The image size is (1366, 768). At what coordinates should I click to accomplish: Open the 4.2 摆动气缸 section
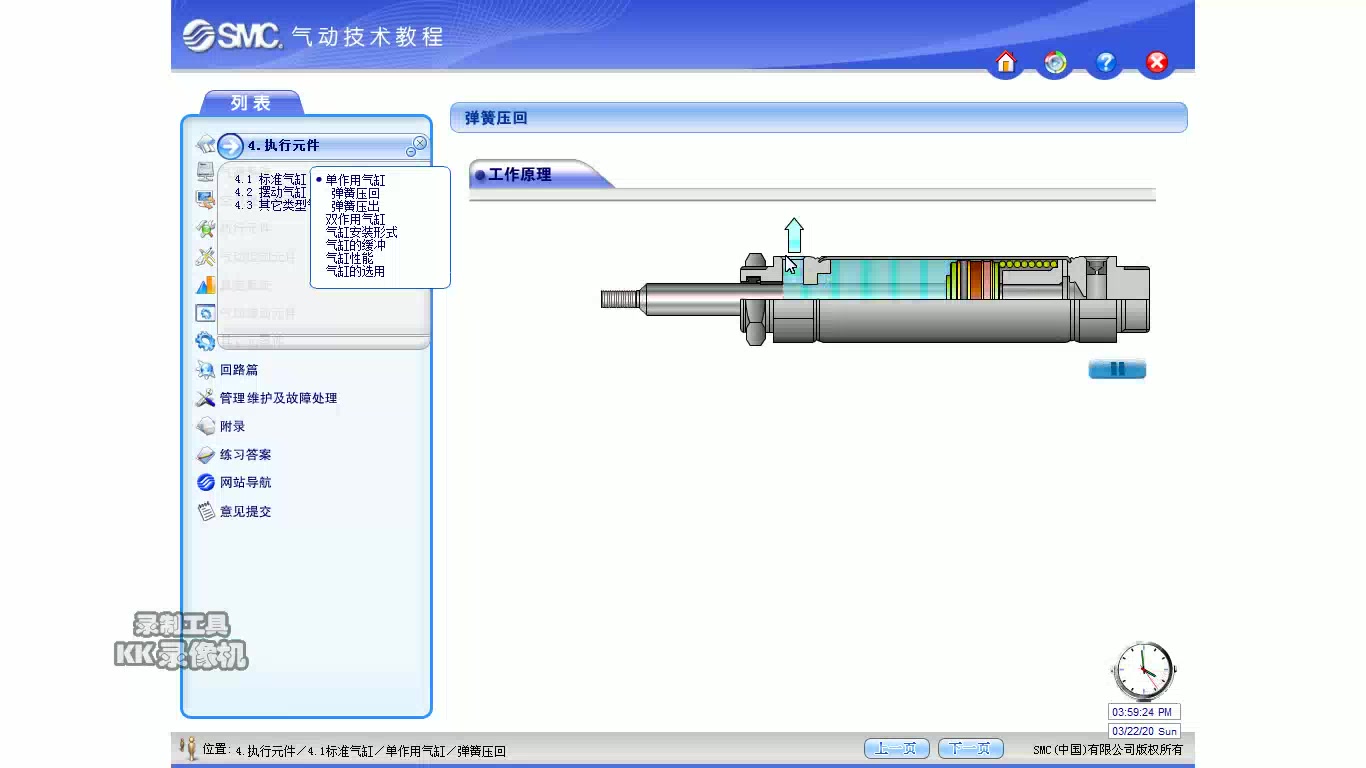pyautogui.click(x=271, y=192)
